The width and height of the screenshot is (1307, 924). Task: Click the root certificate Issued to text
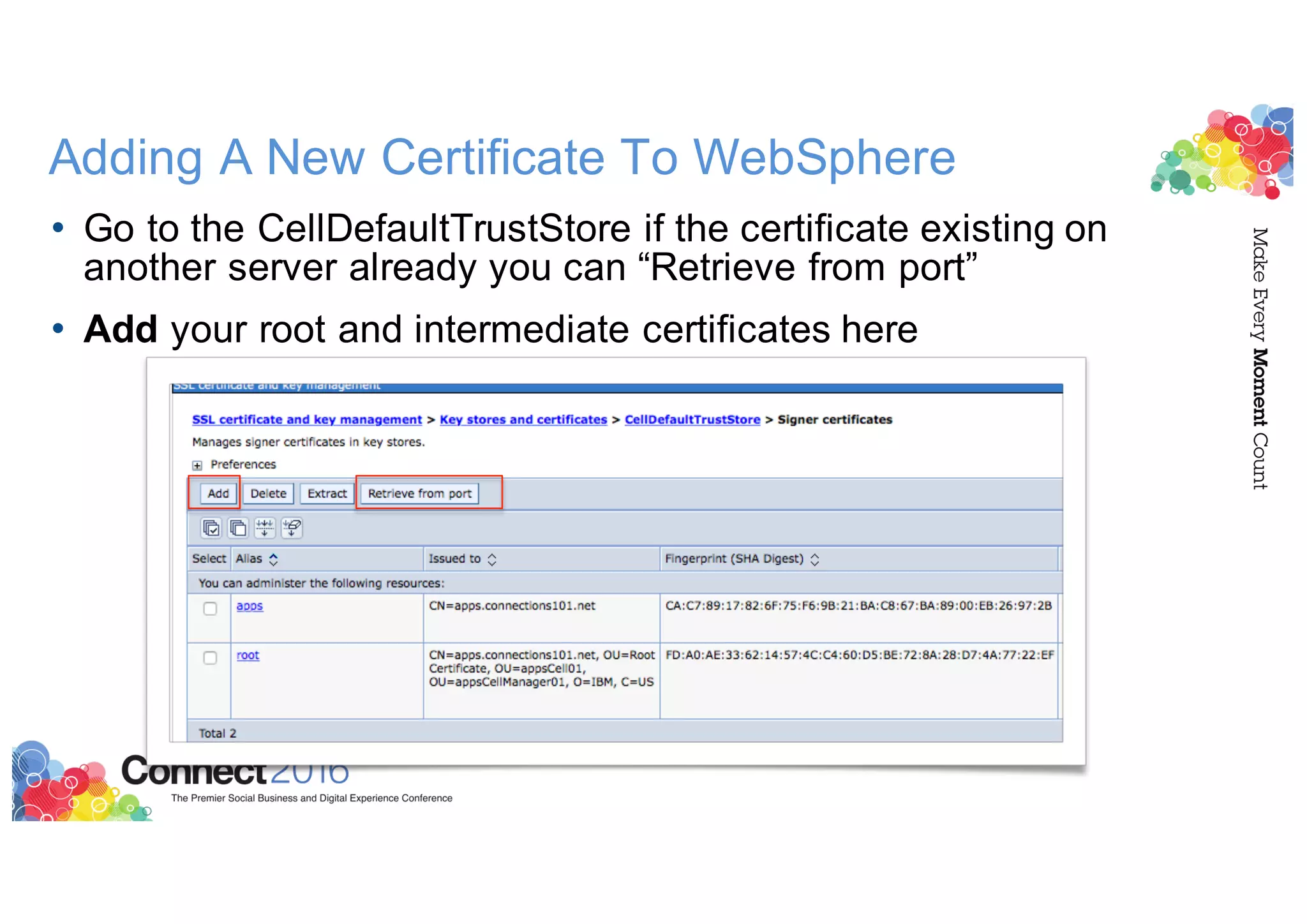click(542, 669)
